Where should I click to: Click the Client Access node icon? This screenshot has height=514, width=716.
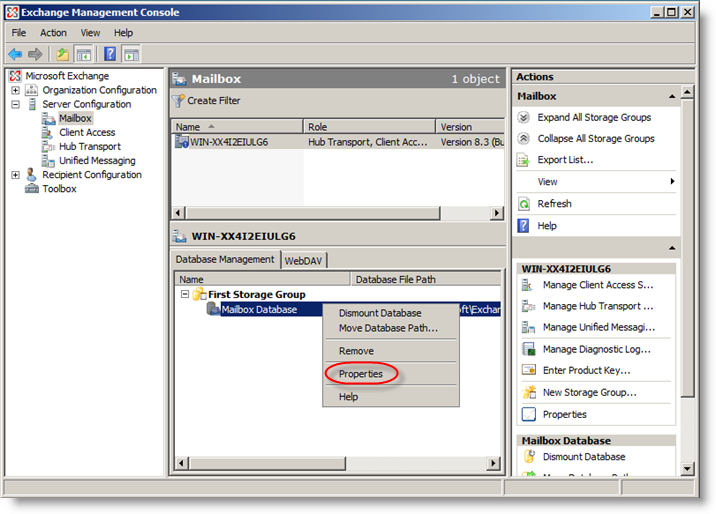pyautogui.click(x=47, y=132)
